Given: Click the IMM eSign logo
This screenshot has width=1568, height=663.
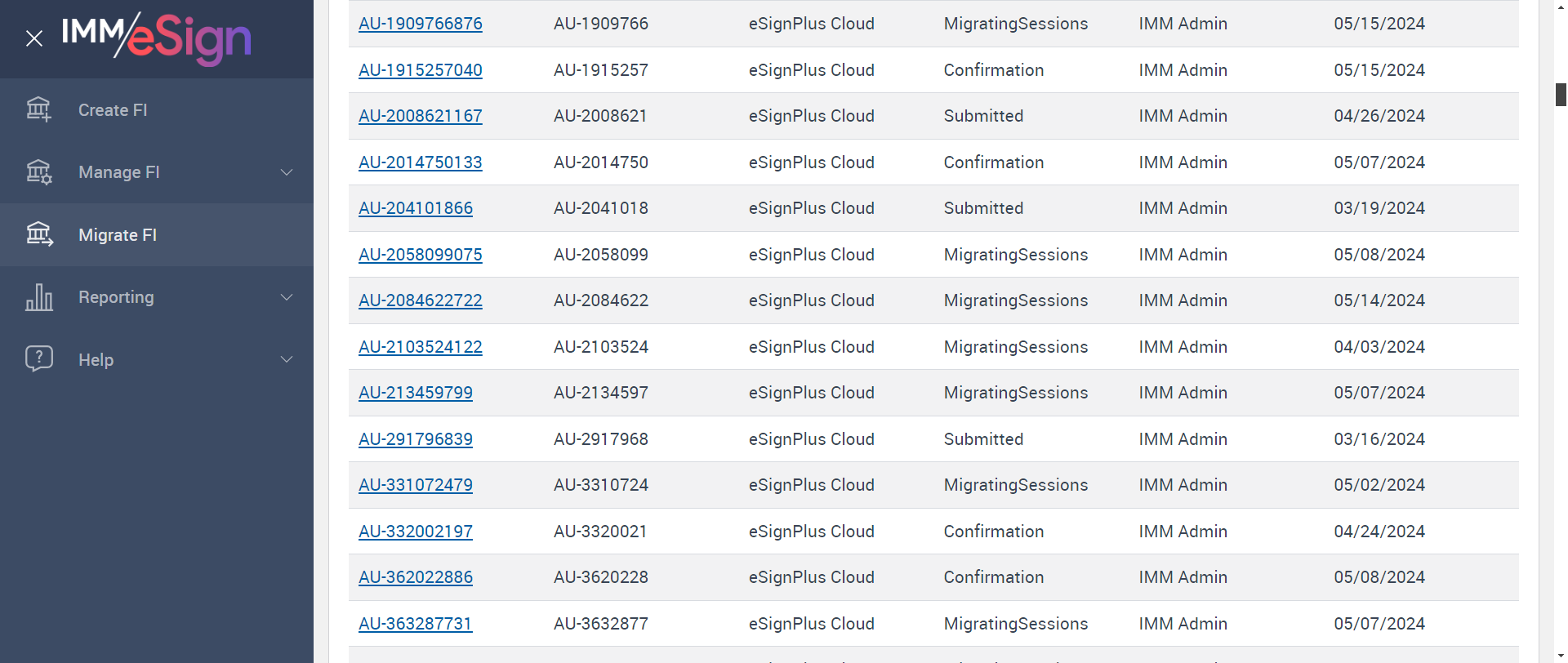Looking at the screenshot, I should click(157, 38).
